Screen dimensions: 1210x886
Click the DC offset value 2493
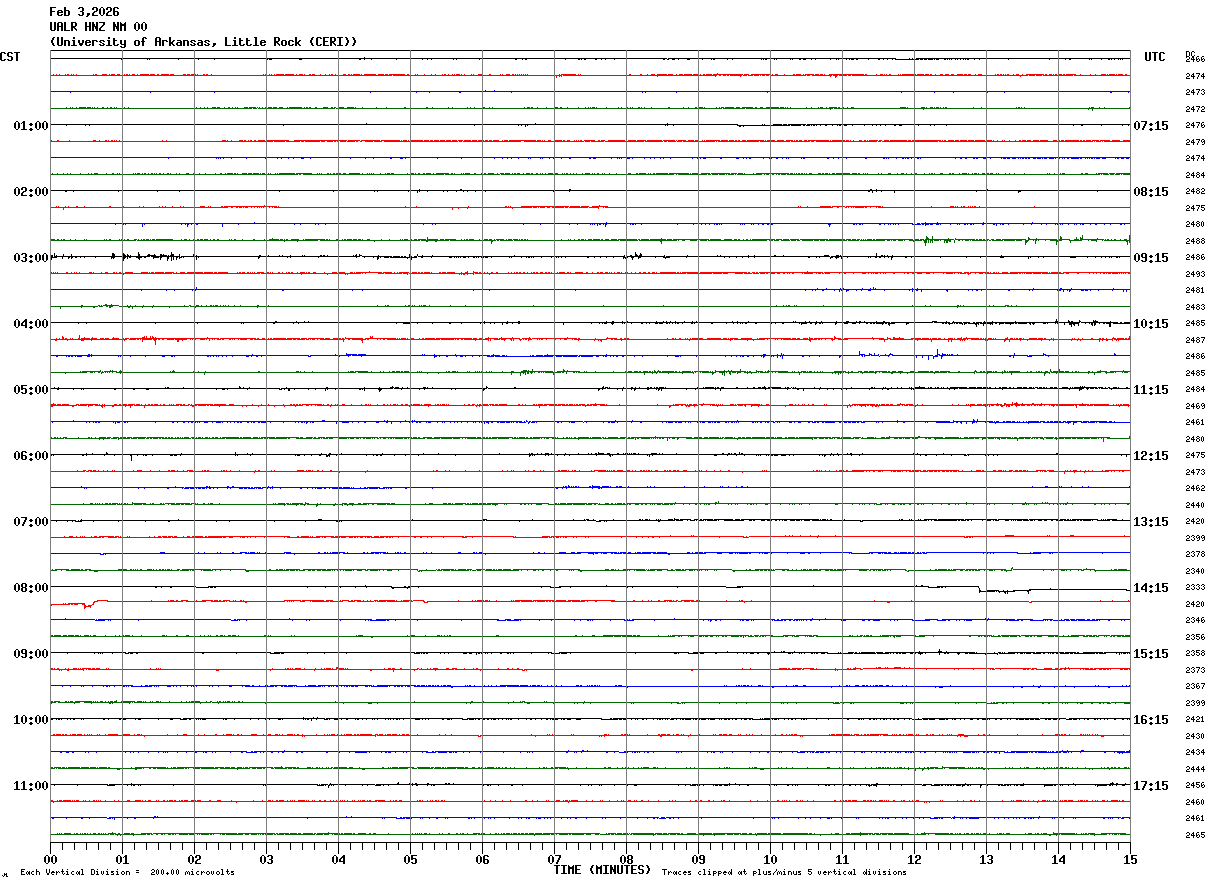click(x=1195, y=274)
